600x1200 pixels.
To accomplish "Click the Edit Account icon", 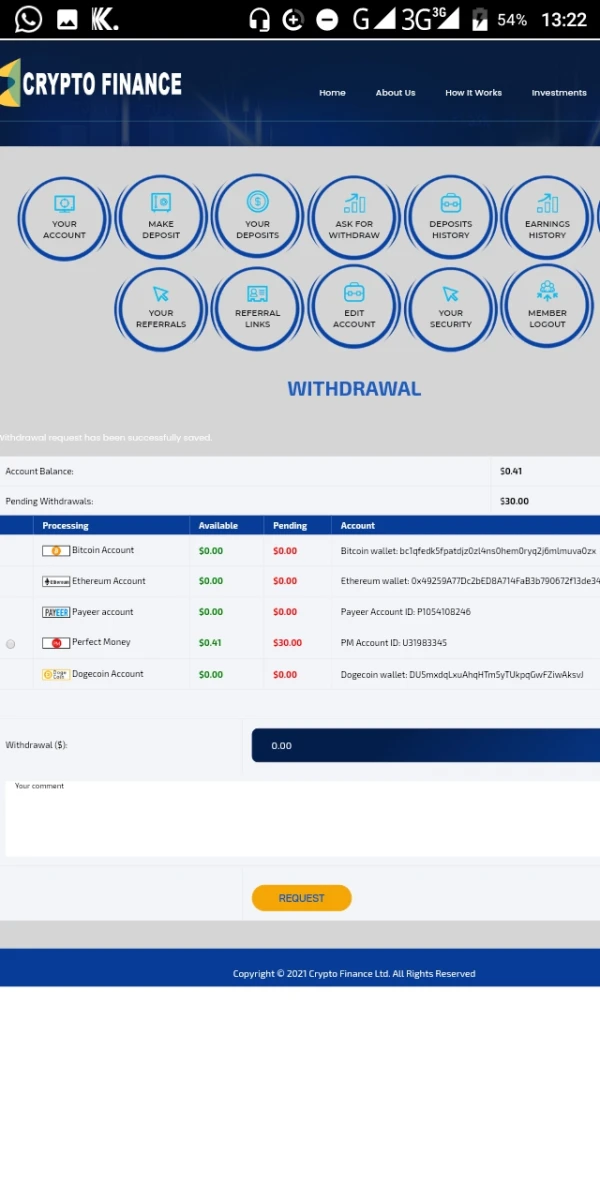I will click(354, 307).
